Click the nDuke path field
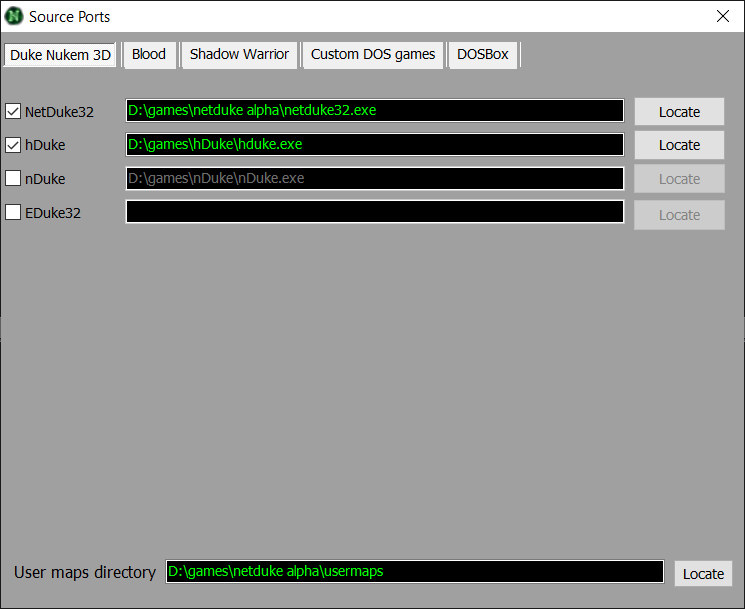The width and height of the screenshot is (745, 609). point(375,178)
